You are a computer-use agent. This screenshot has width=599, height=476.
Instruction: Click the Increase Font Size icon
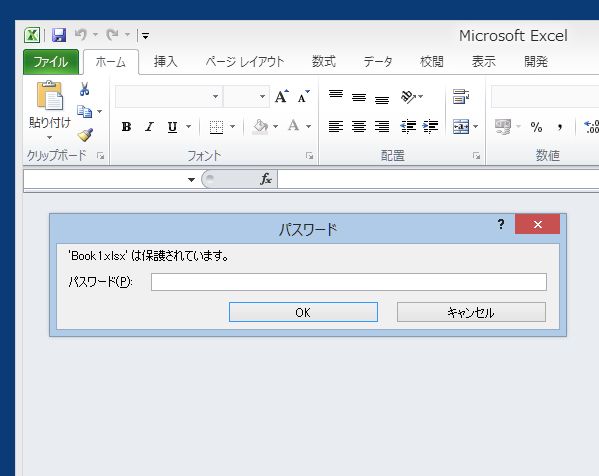pos(282,96)
